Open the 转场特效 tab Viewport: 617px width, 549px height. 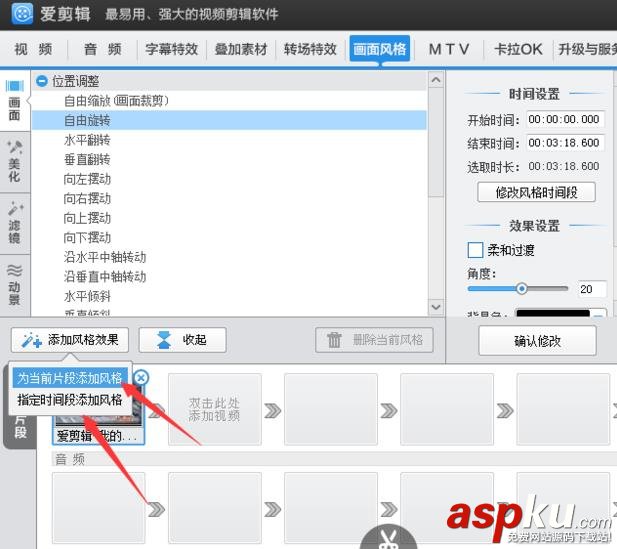coord(310,49)
